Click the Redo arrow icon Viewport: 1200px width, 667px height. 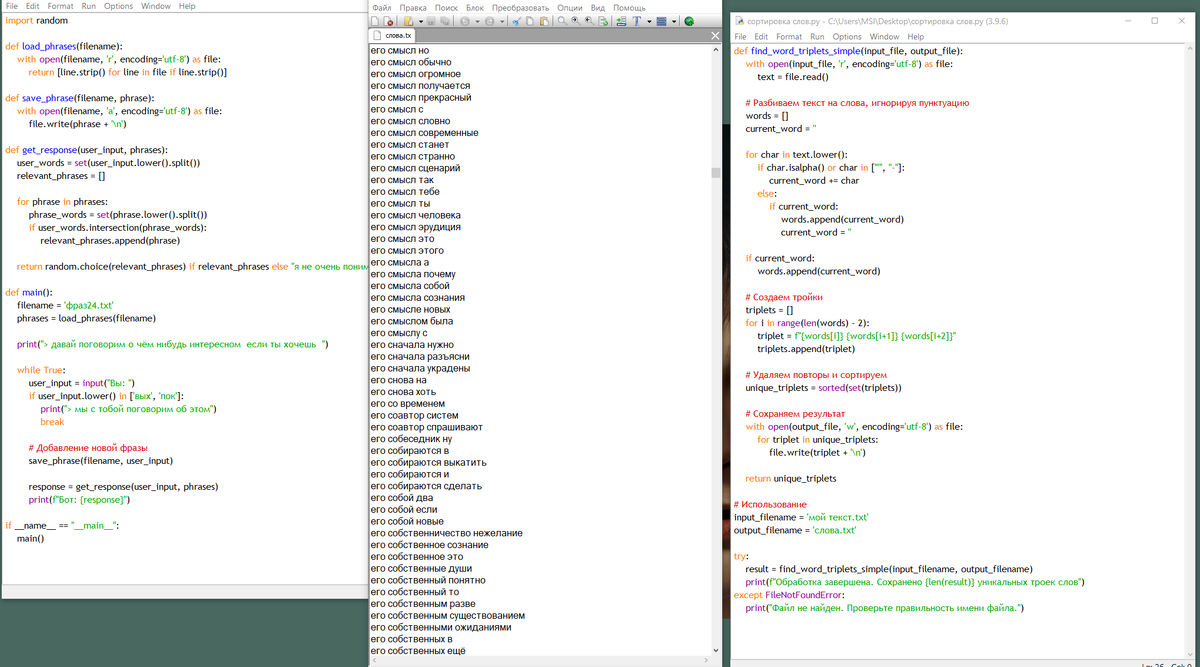point(490,21)
